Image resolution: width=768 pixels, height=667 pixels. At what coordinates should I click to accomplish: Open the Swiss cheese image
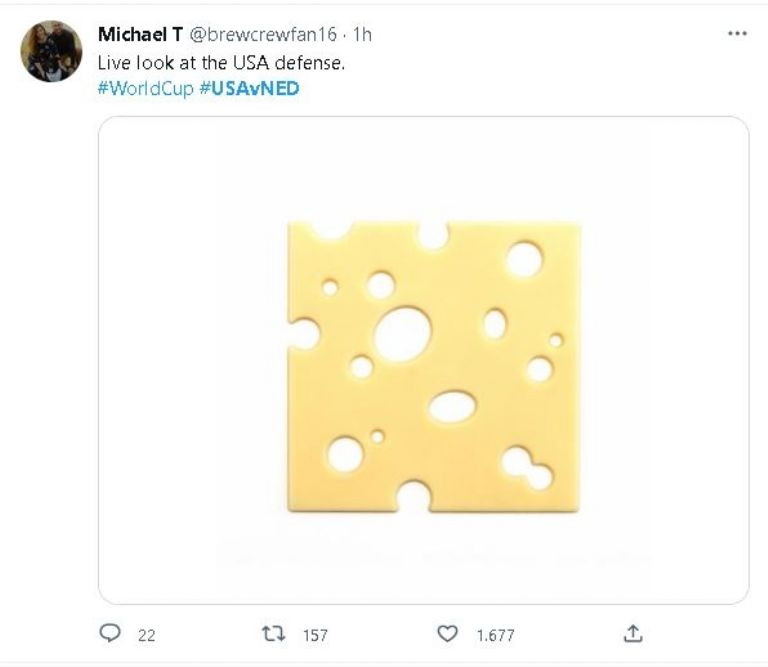[423, 360]
